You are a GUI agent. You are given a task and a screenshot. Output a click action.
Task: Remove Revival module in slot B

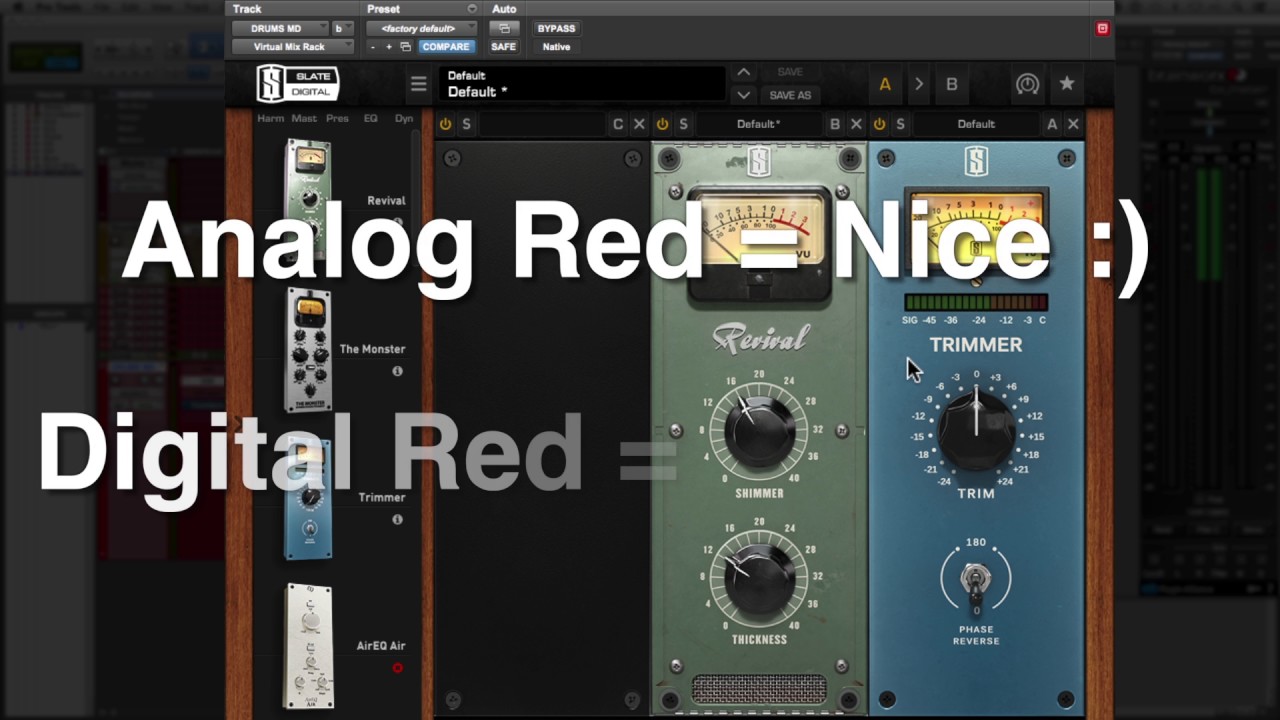(x=856, y=124)
